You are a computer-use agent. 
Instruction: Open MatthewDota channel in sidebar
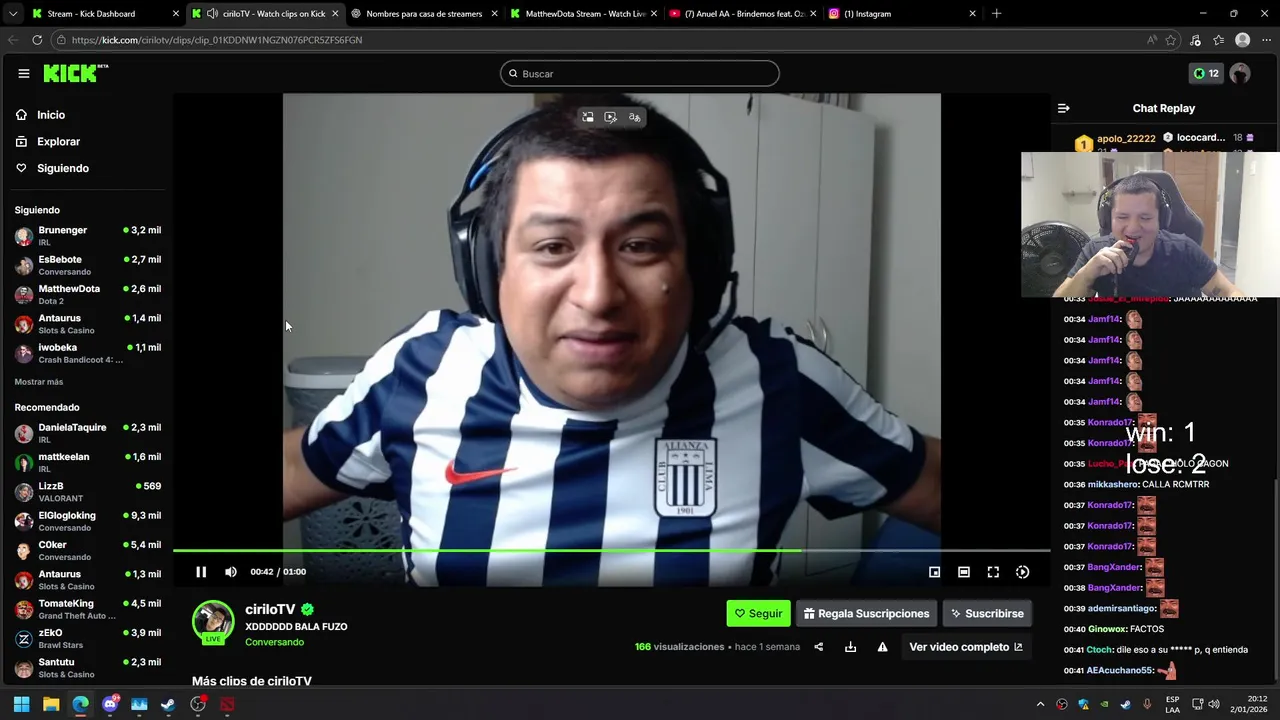click(x=88, y=294)
